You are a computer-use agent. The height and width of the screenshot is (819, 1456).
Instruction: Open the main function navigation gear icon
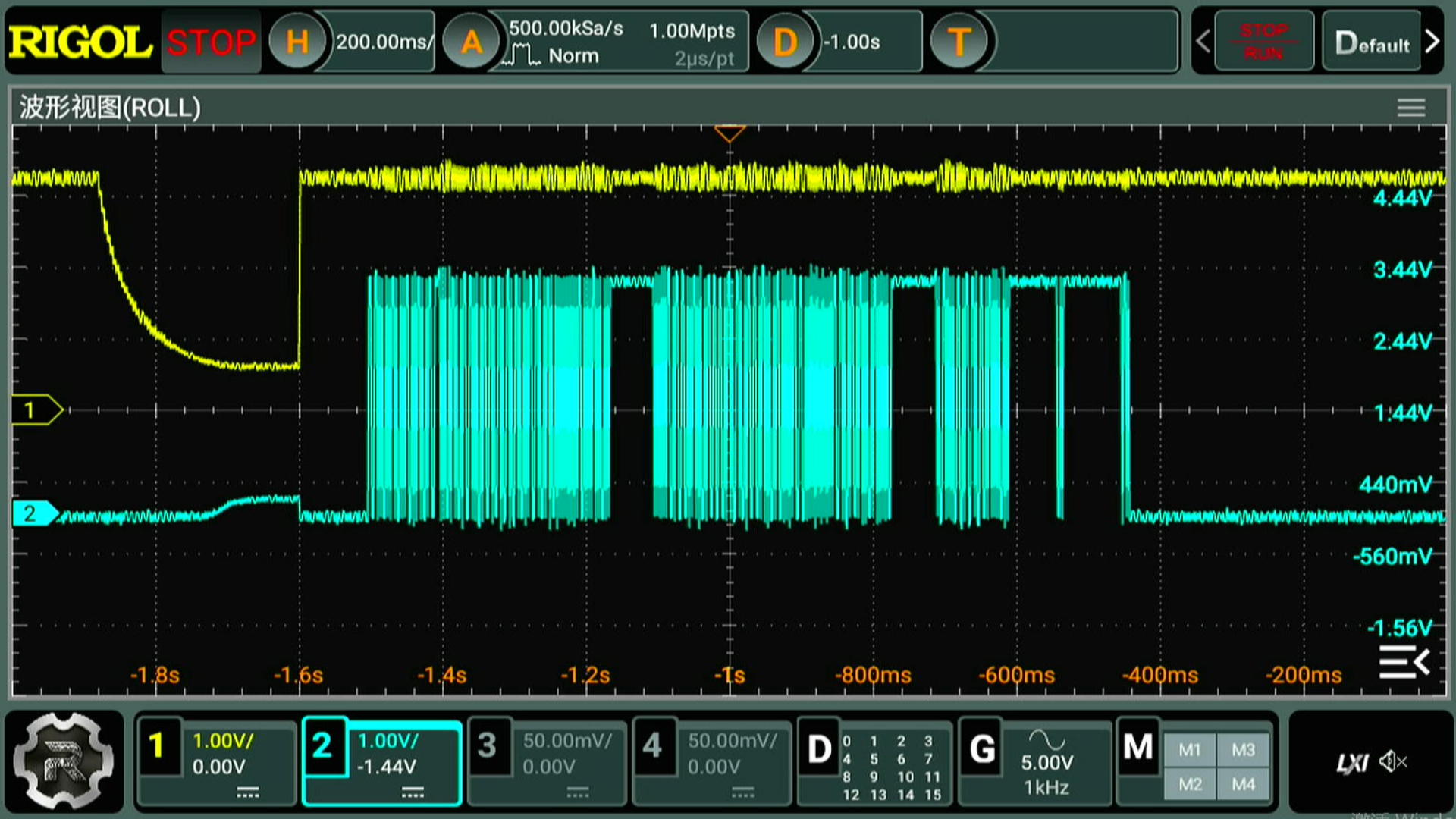[64, 761]
